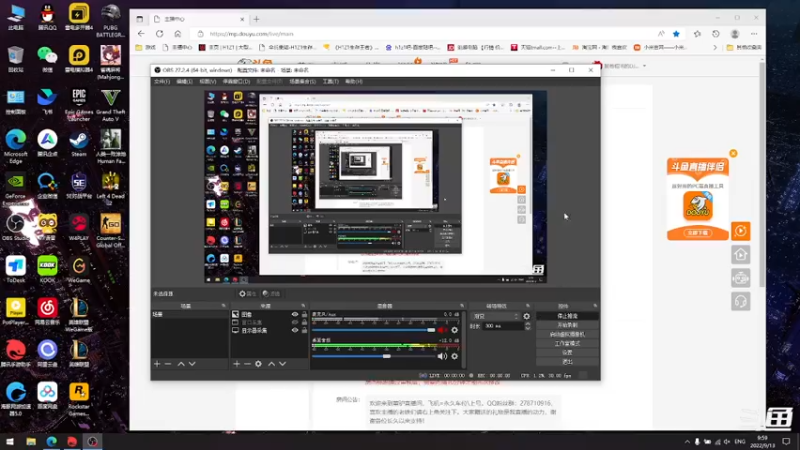Open GeForce Experience desktop shortcut
The image size is (800, 450).
(15, 189)
